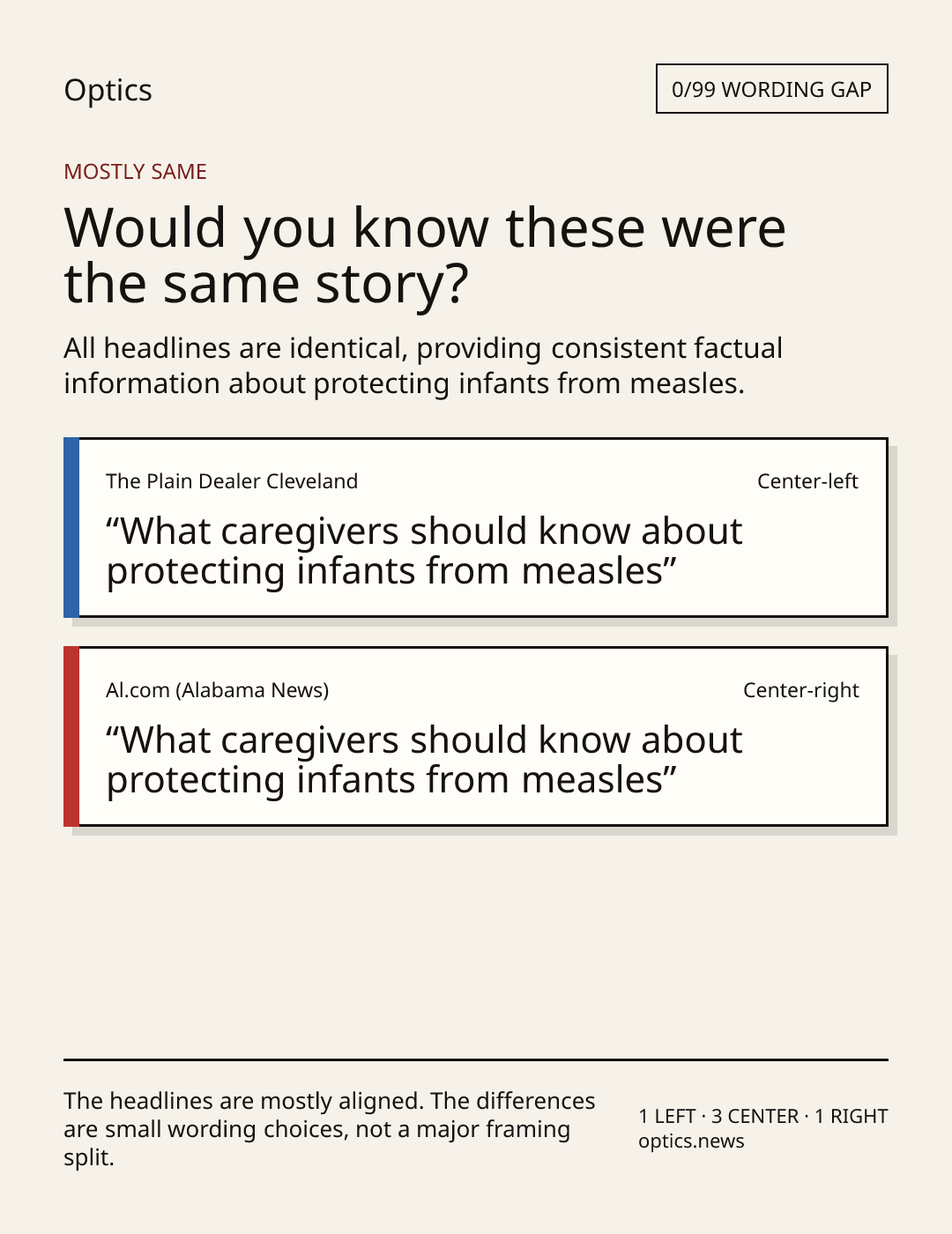The height and width of the screenshot is (1234, 952).
Task: Open the optics.news link
Action: pos(691,1141)
